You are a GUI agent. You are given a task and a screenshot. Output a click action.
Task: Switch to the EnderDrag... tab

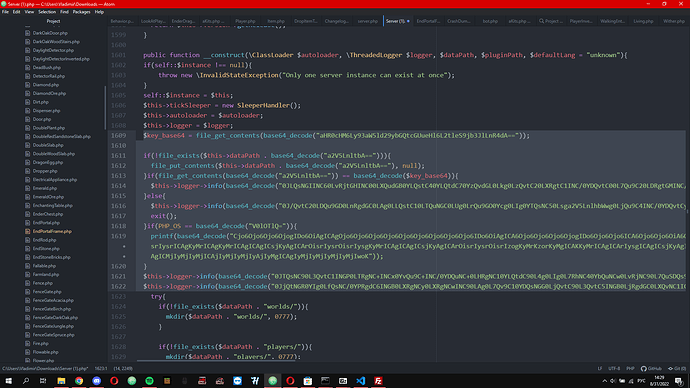pyautogui.click(x=183, y=21)
